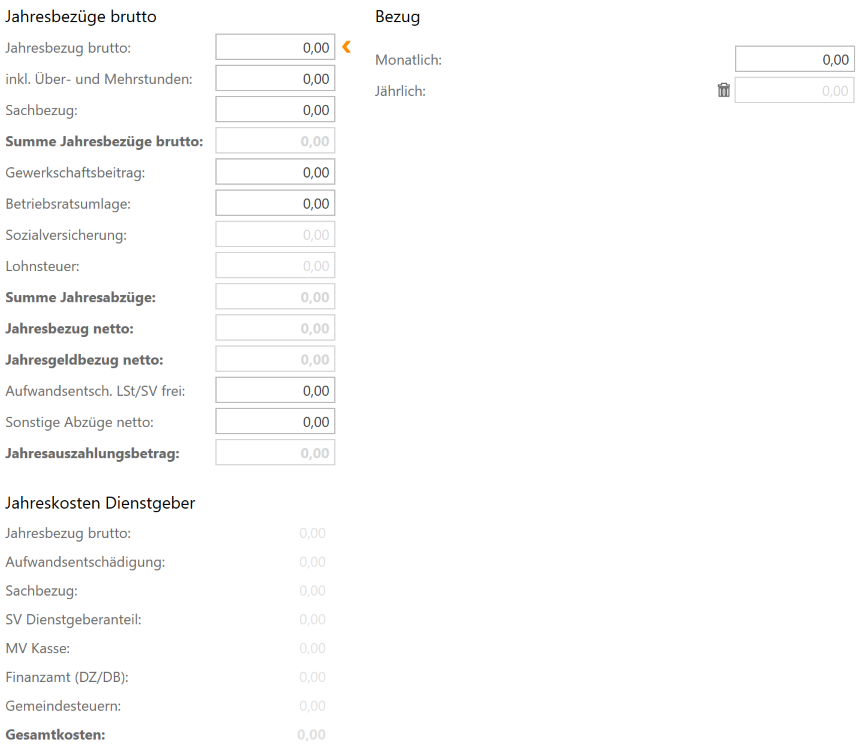Screen dimensions: 857x745
Task: Select the Lohnsteuer value field
Action: point(275,266)
